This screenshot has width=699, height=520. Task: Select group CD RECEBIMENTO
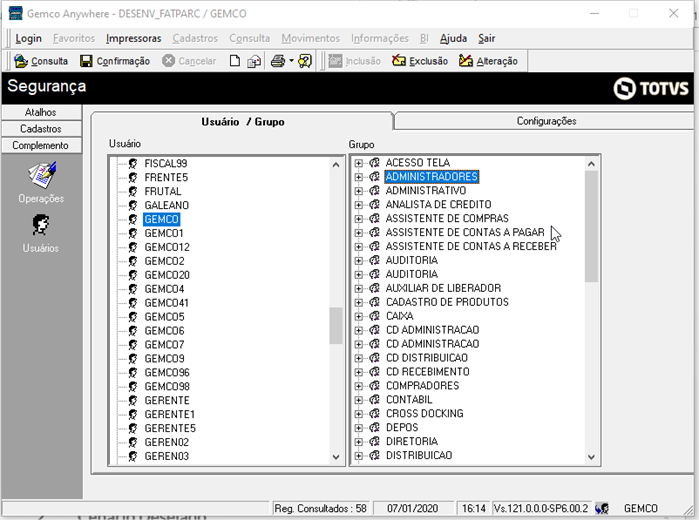pyautogui.click(x=428, y=371)
